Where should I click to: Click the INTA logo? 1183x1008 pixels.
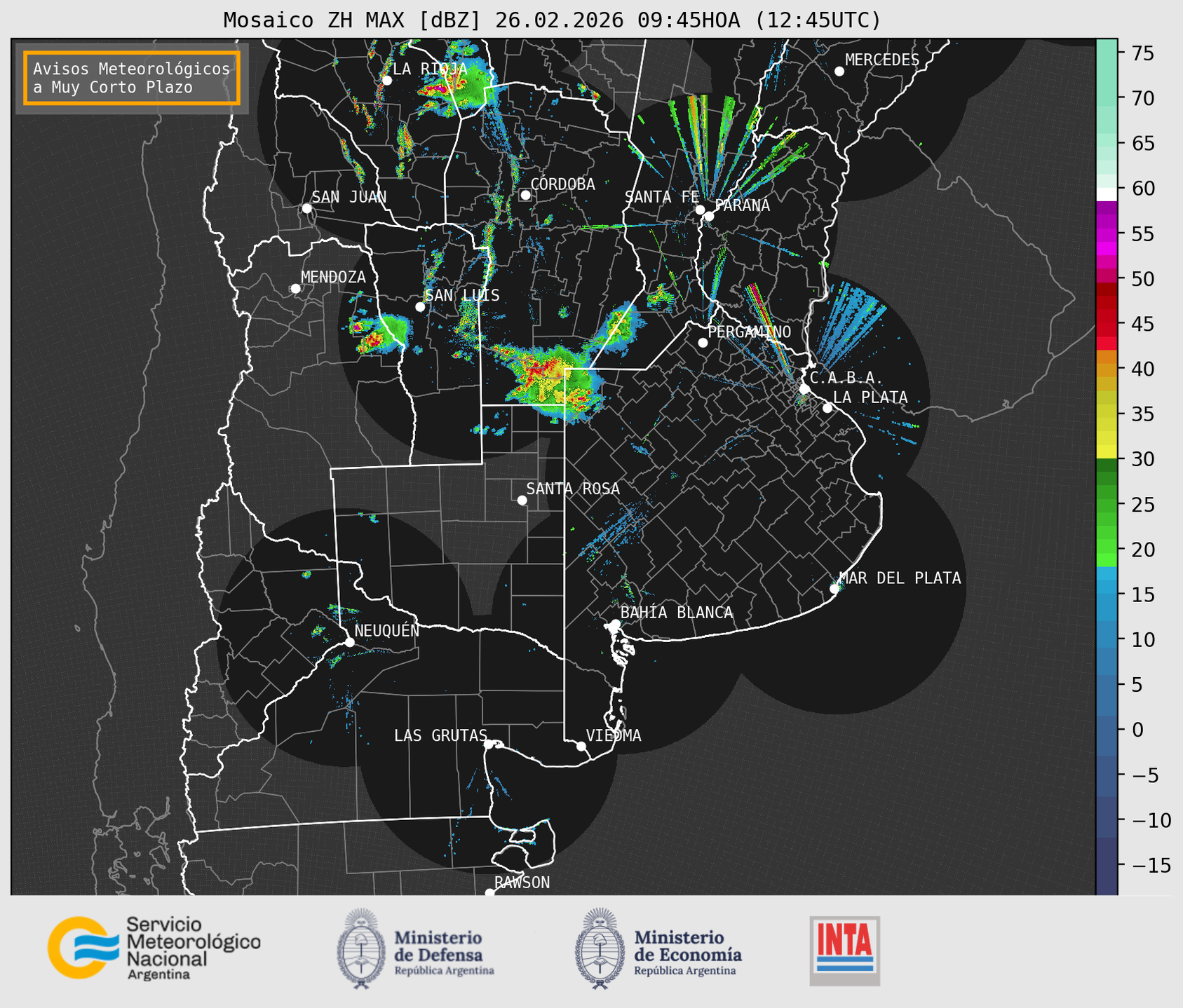pyautogui.click(x=844, y=950)
